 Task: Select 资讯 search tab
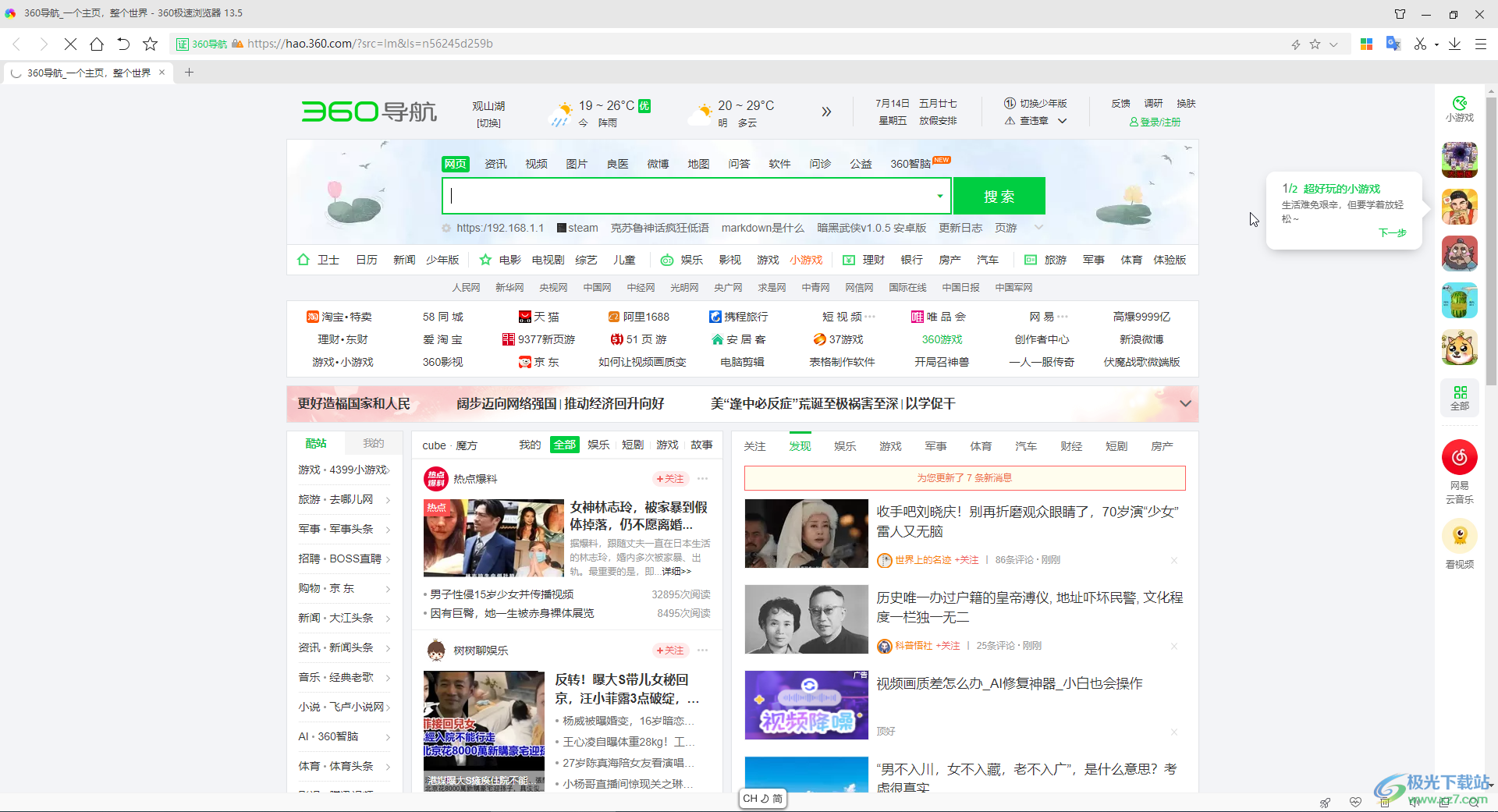495,164
